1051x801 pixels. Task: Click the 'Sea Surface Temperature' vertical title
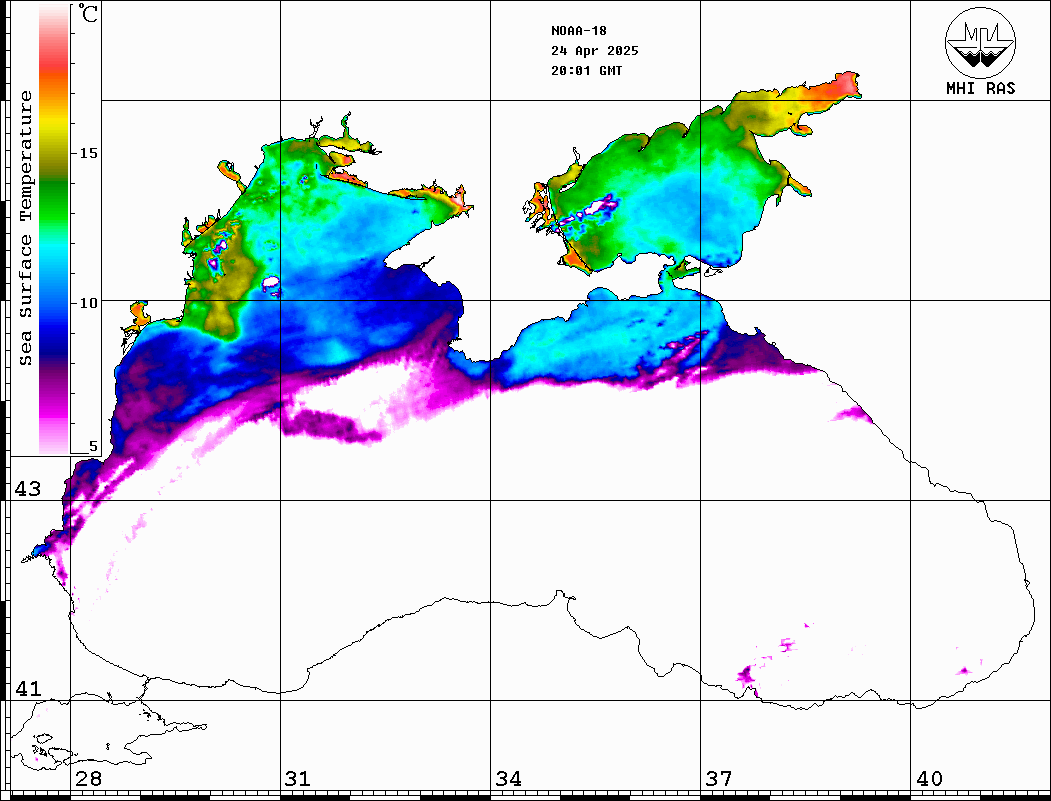pos(25,228)
